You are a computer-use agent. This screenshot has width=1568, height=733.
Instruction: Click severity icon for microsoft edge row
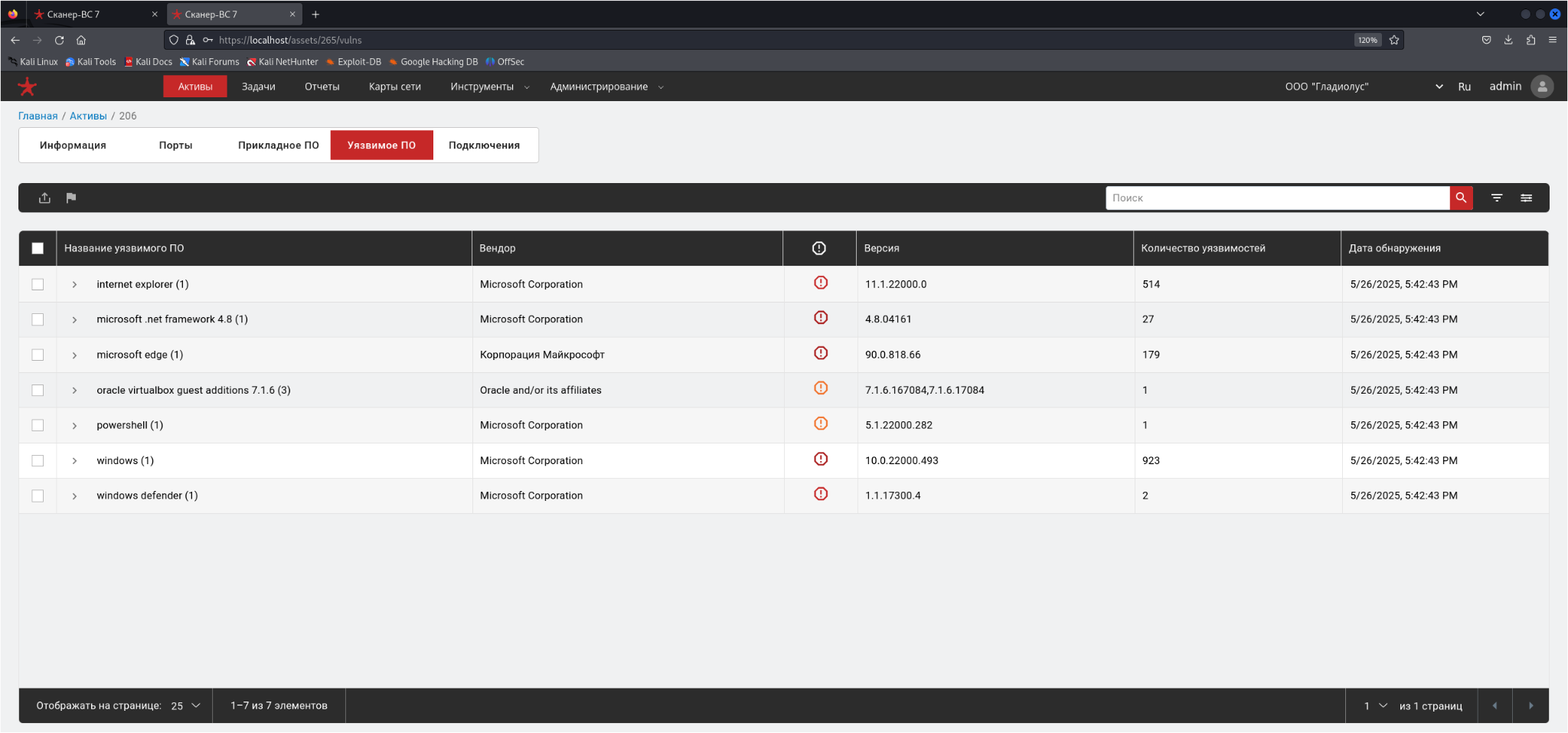click(821, 353)
